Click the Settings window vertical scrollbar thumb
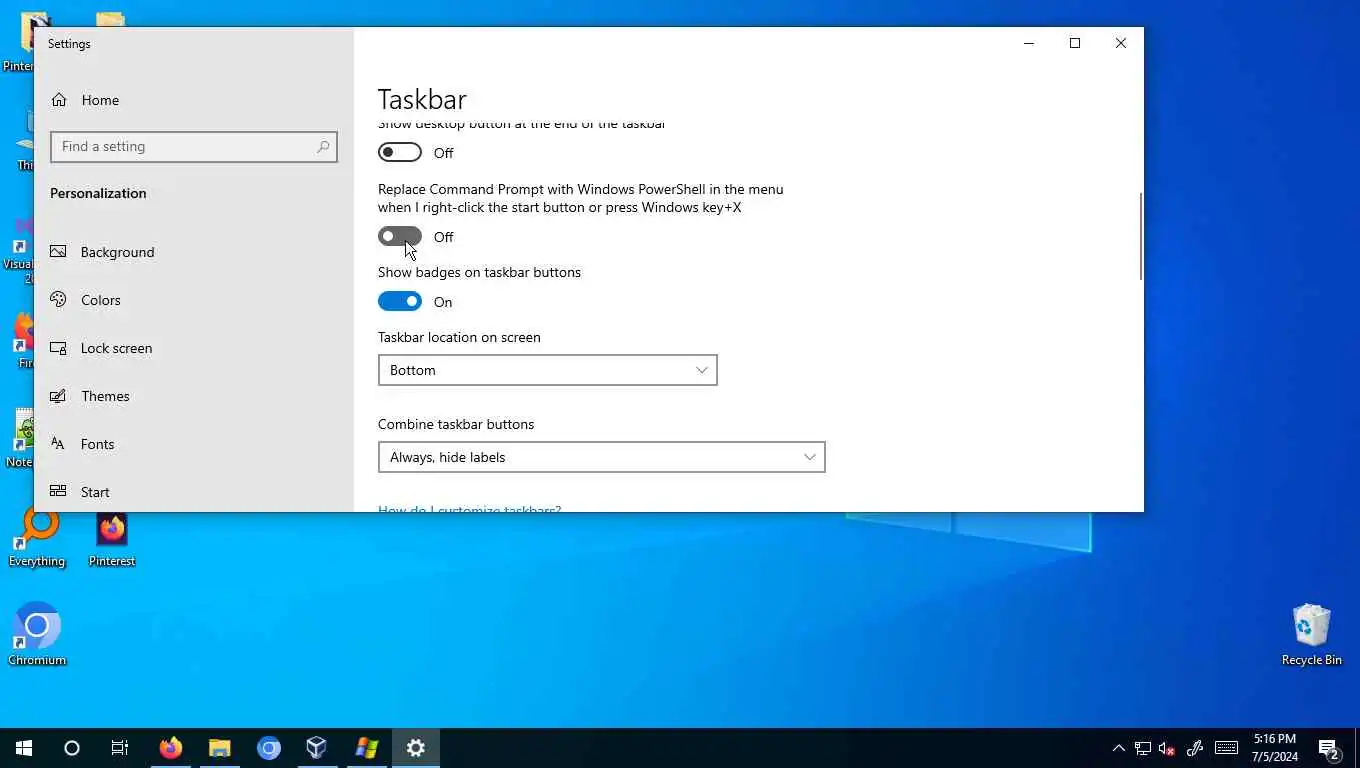 click(1140, 236)
